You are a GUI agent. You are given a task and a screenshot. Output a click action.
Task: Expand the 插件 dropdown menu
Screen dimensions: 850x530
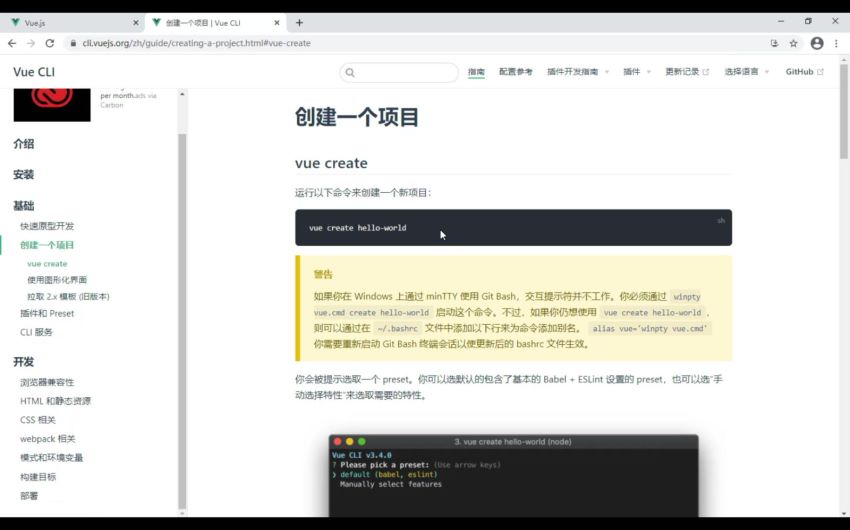click(x=637, y=72)
